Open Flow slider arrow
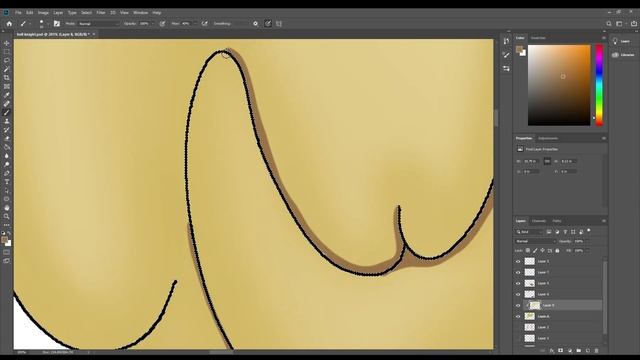The height and width of the screenshot is (360, 640). [194, 24]
